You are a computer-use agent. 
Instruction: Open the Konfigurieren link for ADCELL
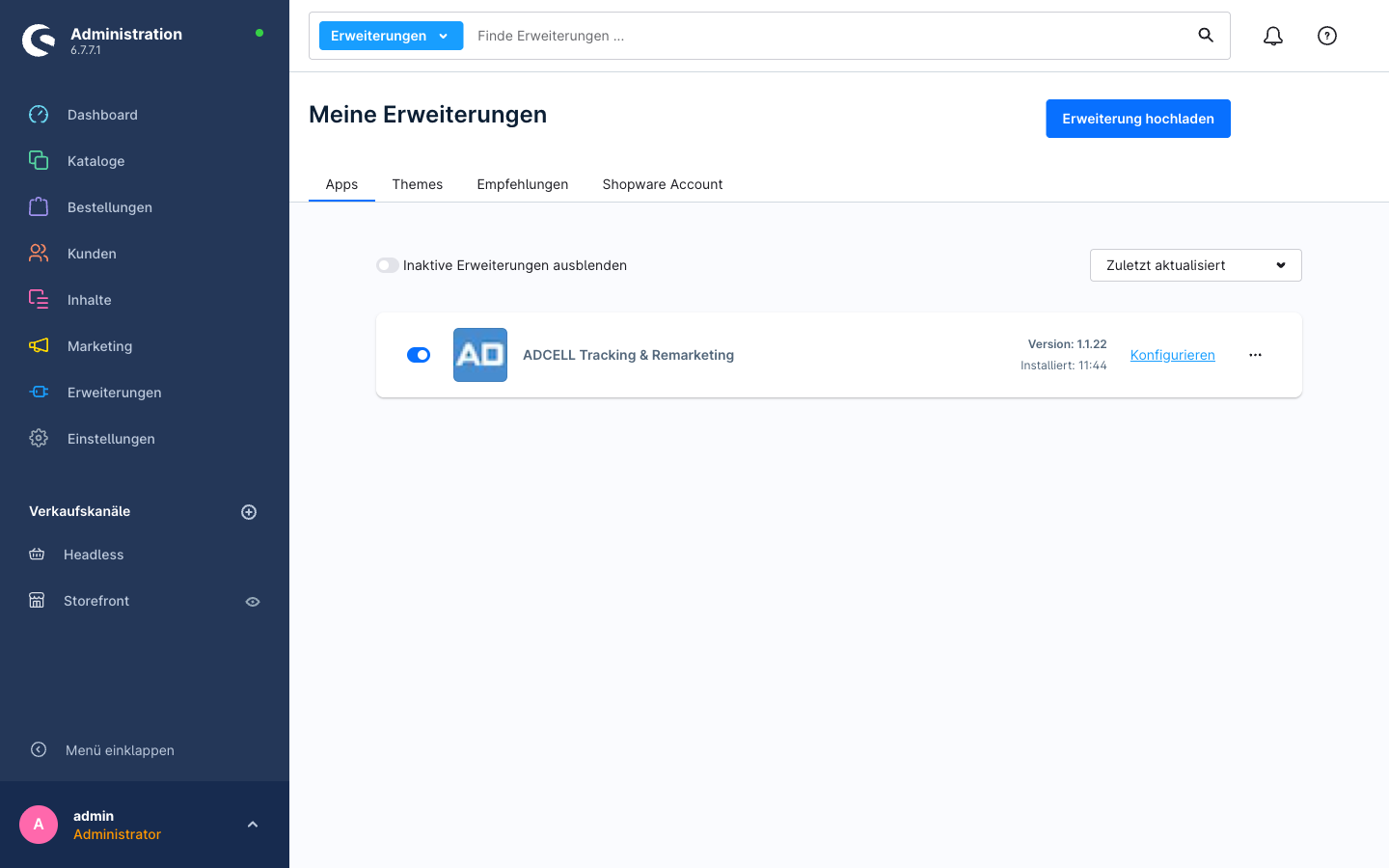(1173, 355)
